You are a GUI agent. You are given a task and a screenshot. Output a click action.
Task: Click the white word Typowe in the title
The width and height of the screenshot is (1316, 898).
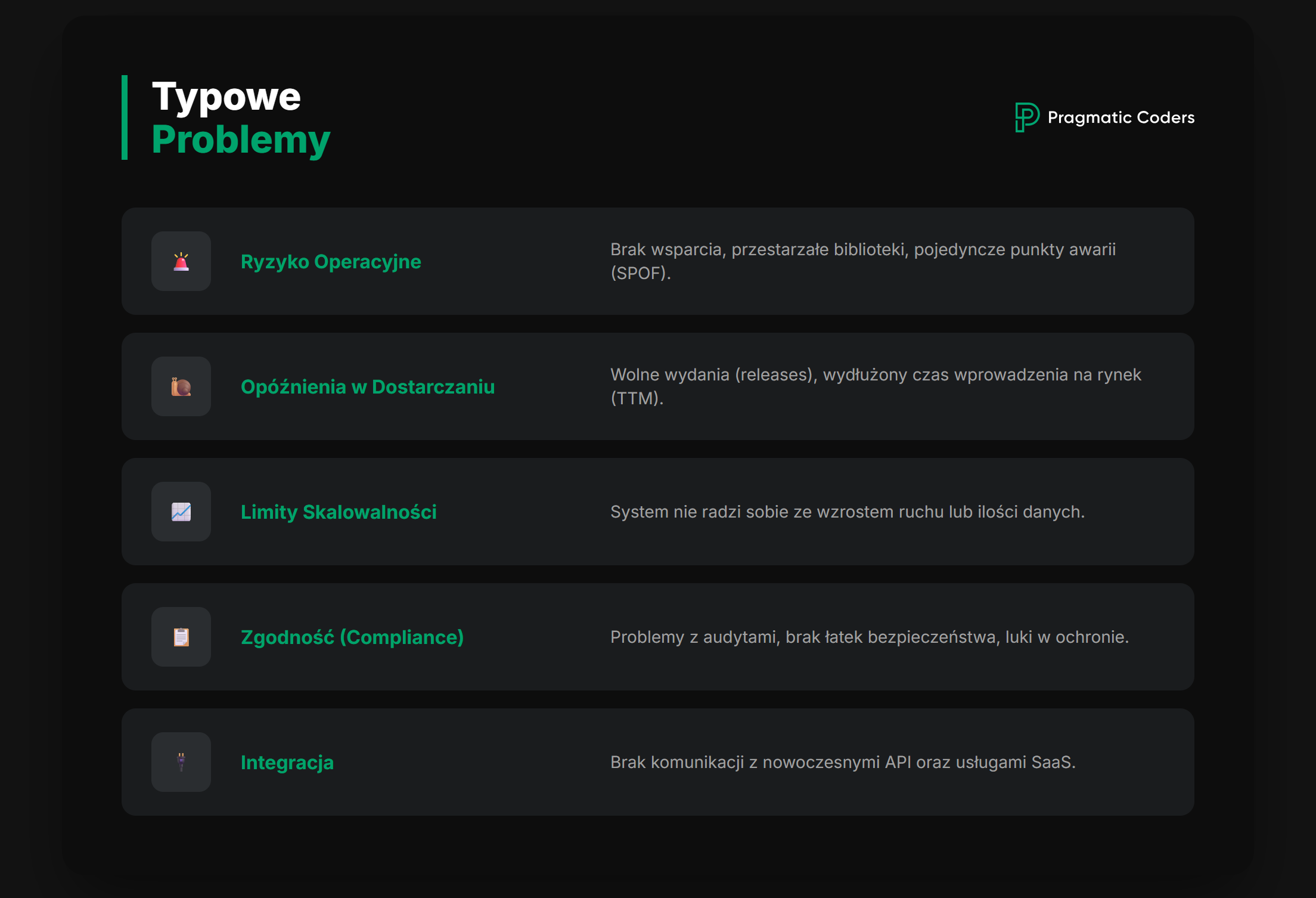pos(226,97)
